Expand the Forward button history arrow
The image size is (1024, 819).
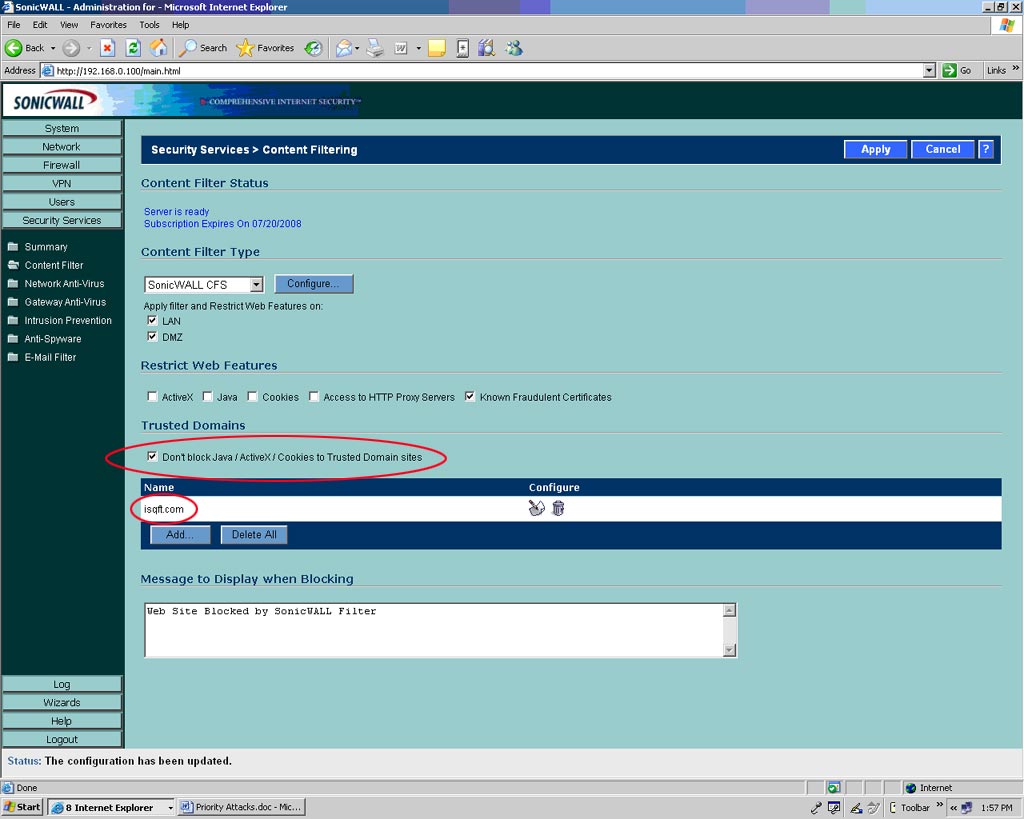[89, 48]
